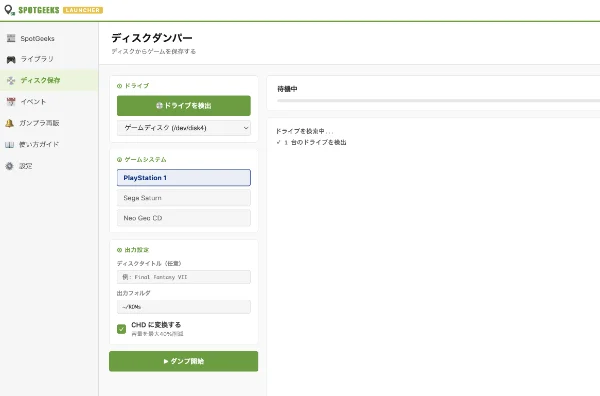Go to the イベント sidebar page
The height and width of the screenshot is (396, 600).
point(49,102)
